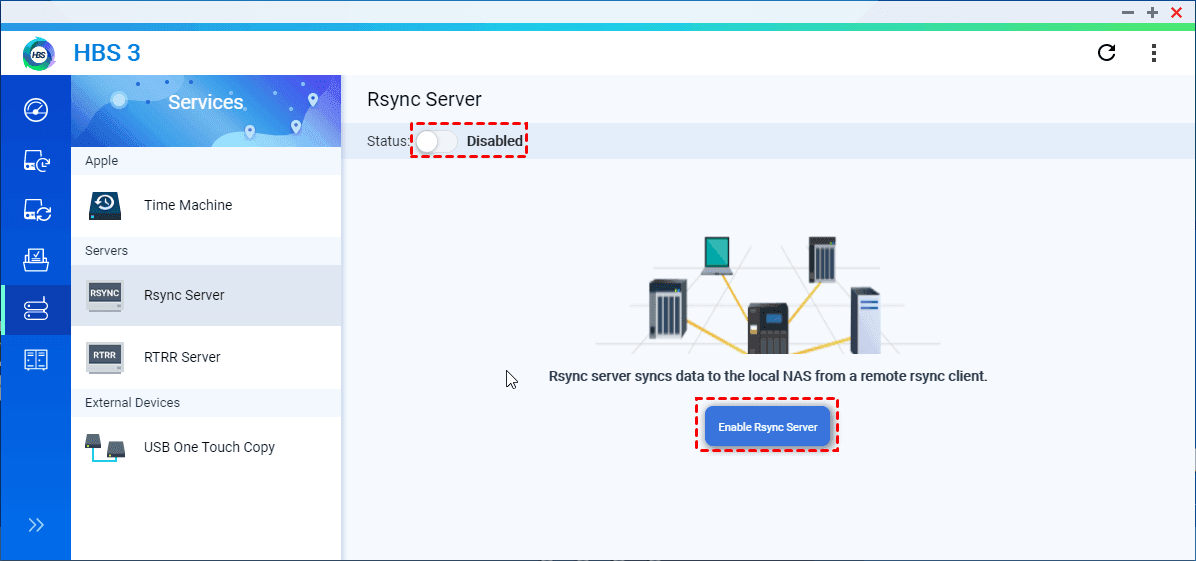Expand the sidebar with double chevron
Image resolution: width=1196 pixels, height=561 pixels.
coord(36,525)
